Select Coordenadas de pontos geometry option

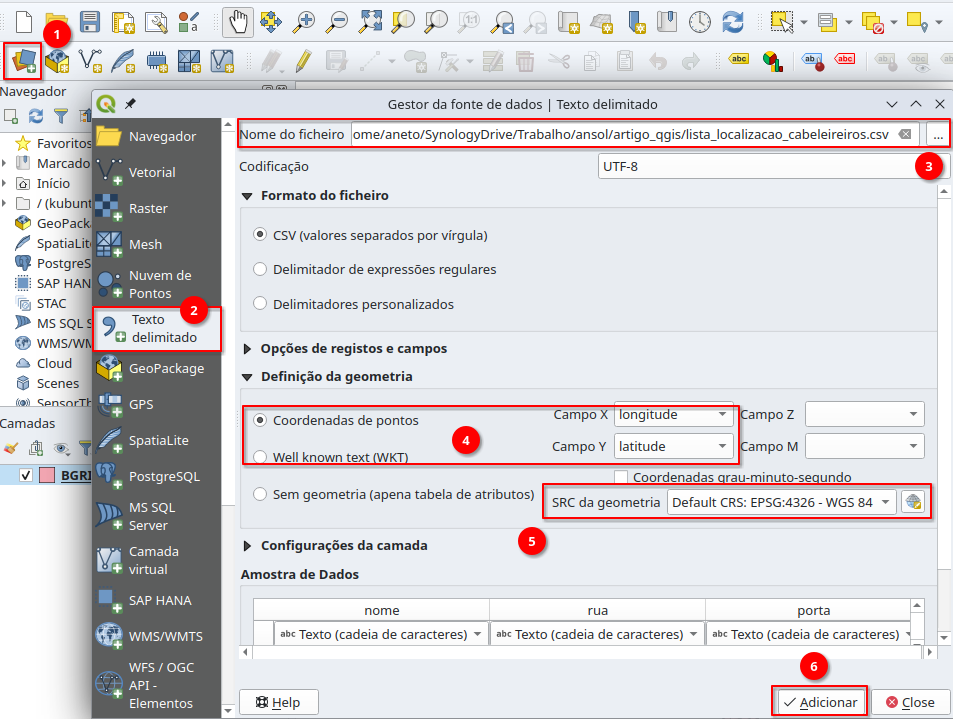pyautogui.click(x=260, y=420)
